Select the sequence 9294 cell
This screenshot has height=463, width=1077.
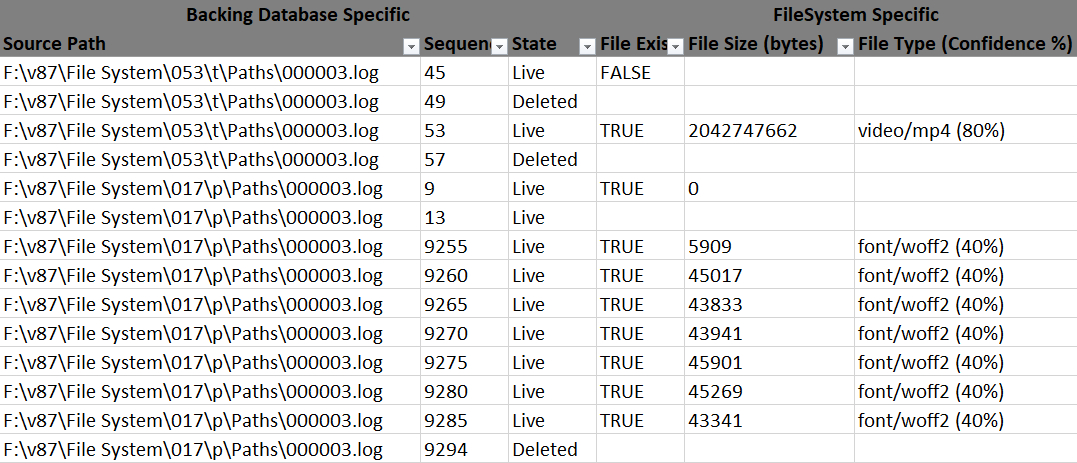[x=464, y=449]
